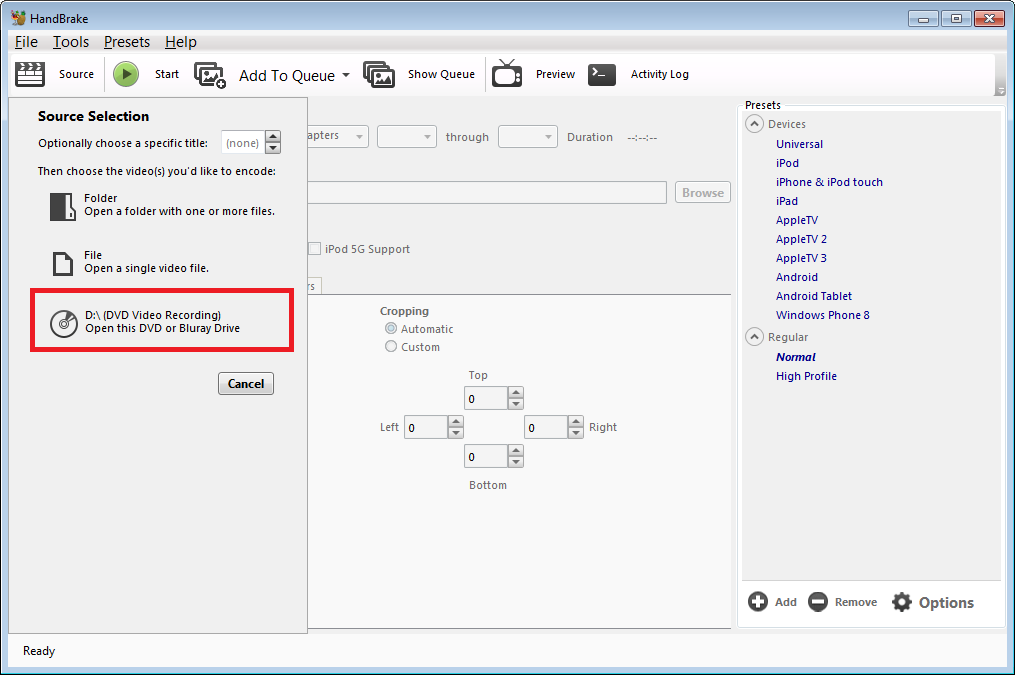Screen dimensions: 1015x675
Task: Select the iPad preset
Action: click(786, 201)
